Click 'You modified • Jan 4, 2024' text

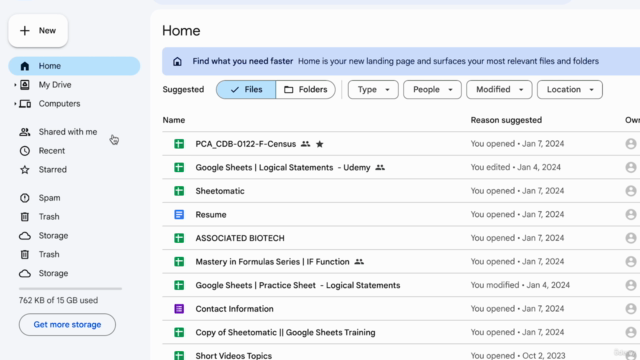(520, 285)
